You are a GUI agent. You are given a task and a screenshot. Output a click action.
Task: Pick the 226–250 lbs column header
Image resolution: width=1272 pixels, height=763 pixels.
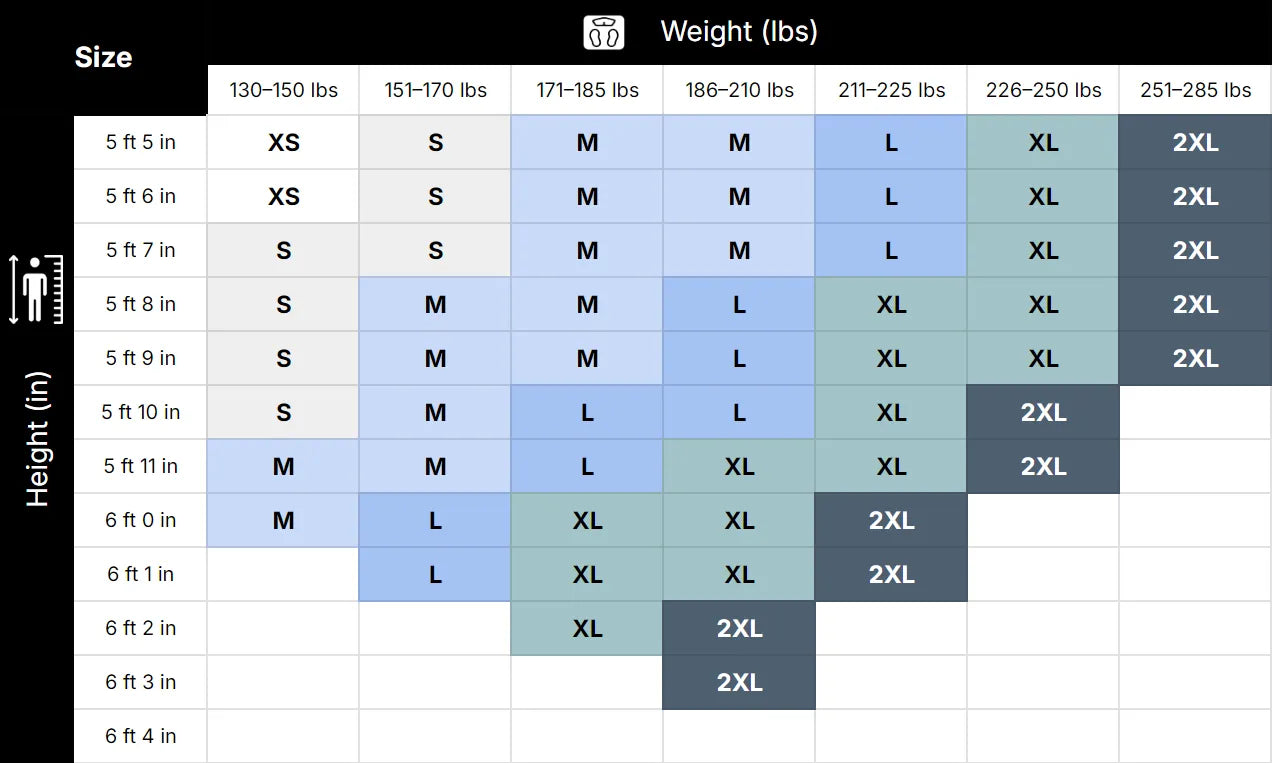(1043, 90)
